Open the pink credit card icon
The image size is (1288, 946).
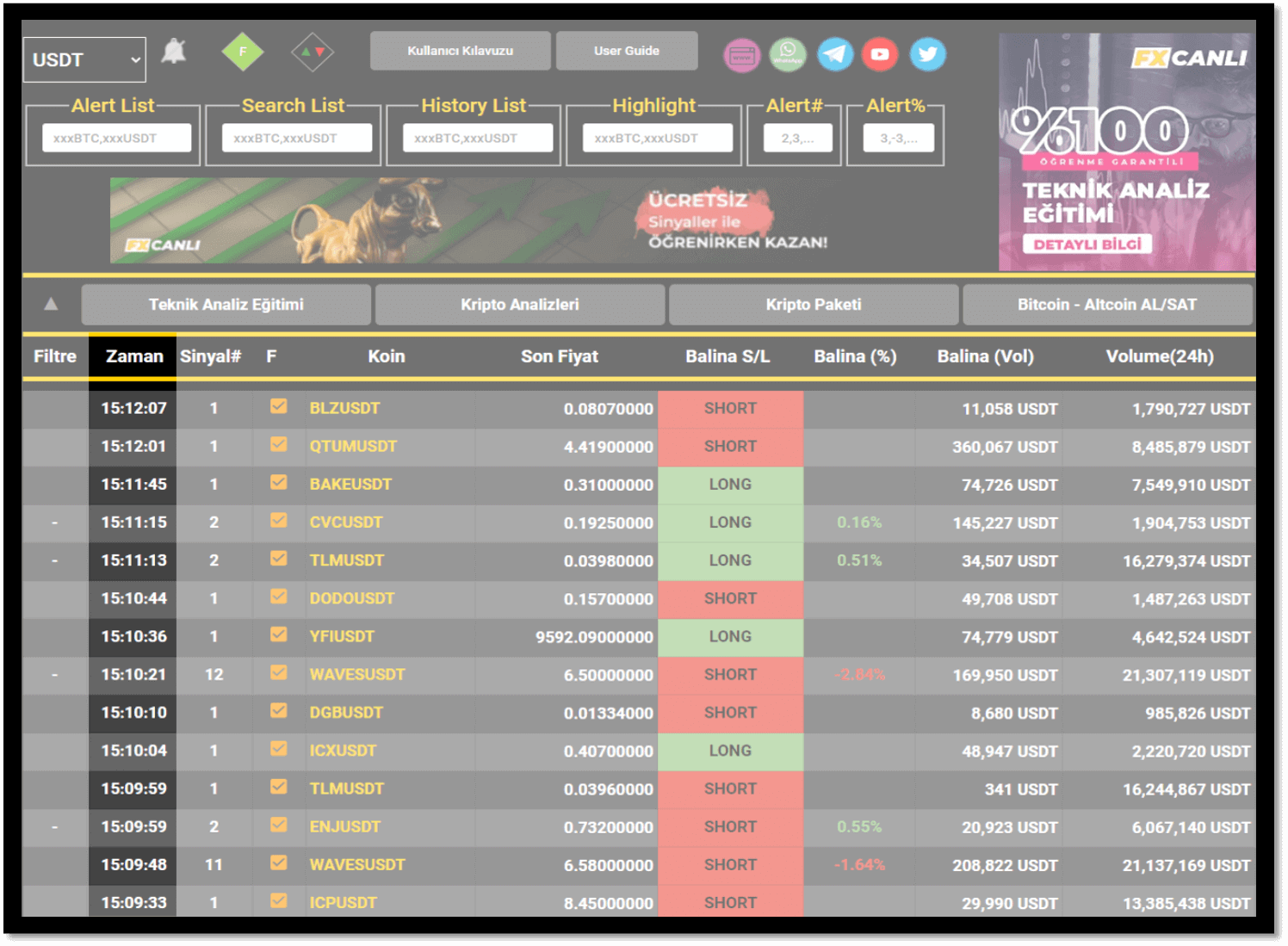pyautogui.click(x=741, y=56)
